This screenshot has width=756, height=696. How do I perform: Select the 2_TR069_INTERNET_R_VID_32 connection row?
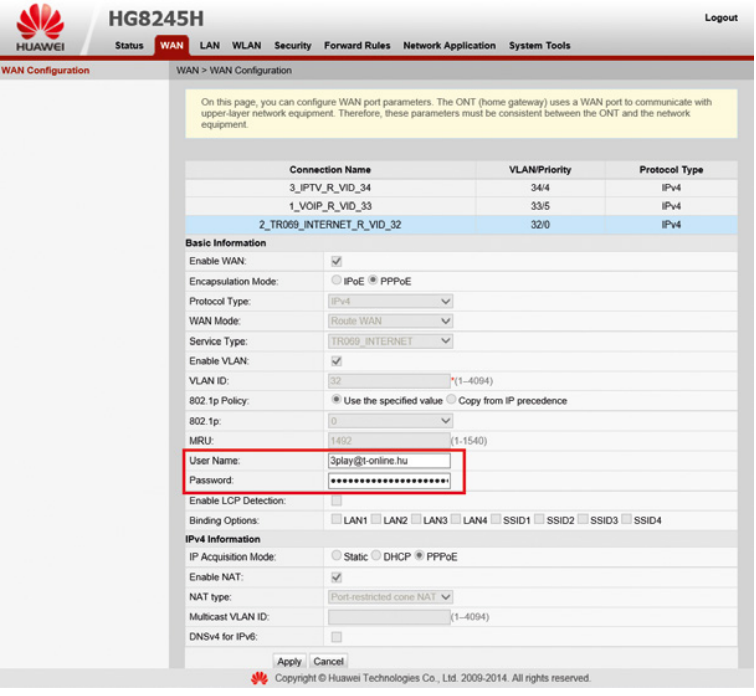click(461, 225)
